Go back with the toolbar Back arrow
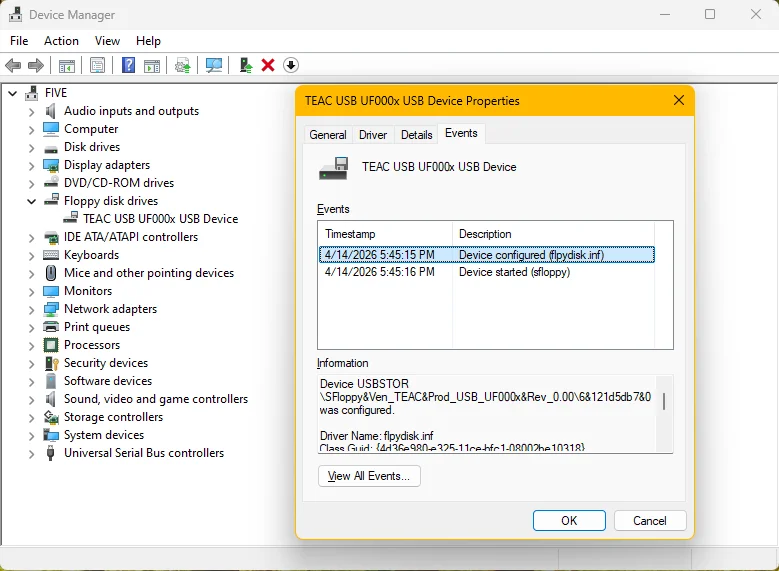779x571 pixels. [13, 65]
